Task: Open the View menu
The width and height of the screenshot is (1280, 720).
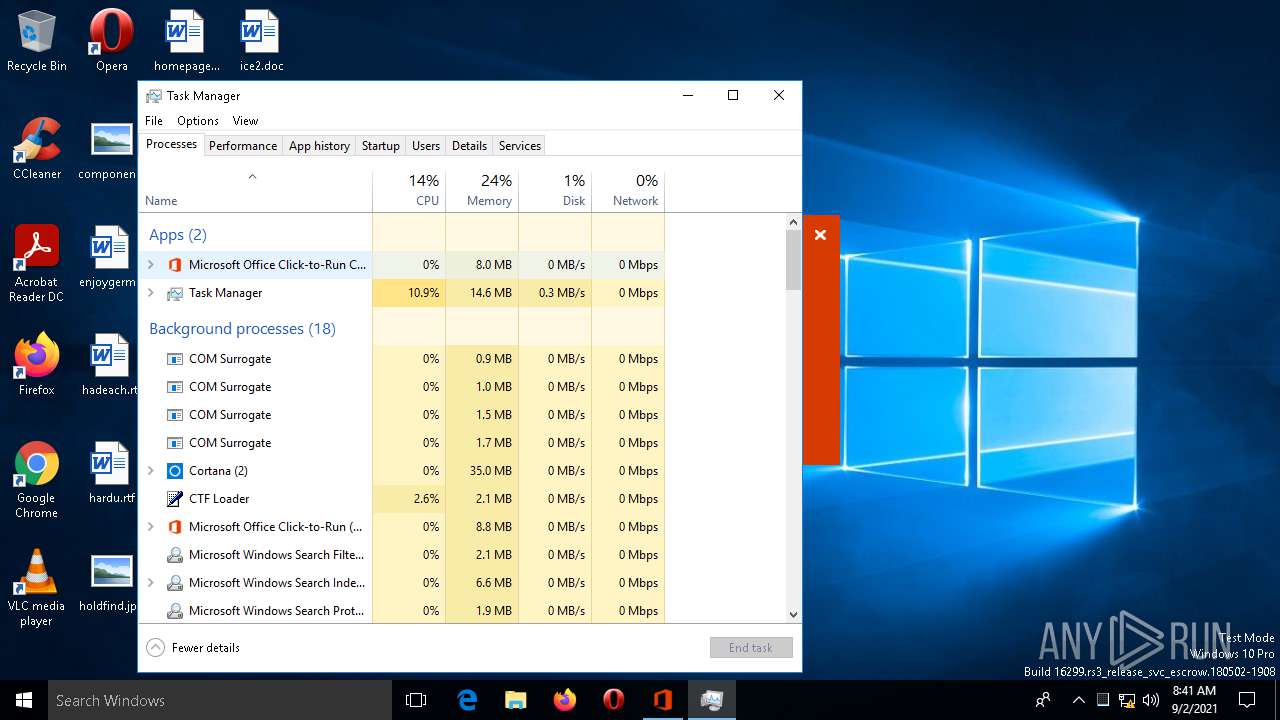Action: (x=245, y=121)
